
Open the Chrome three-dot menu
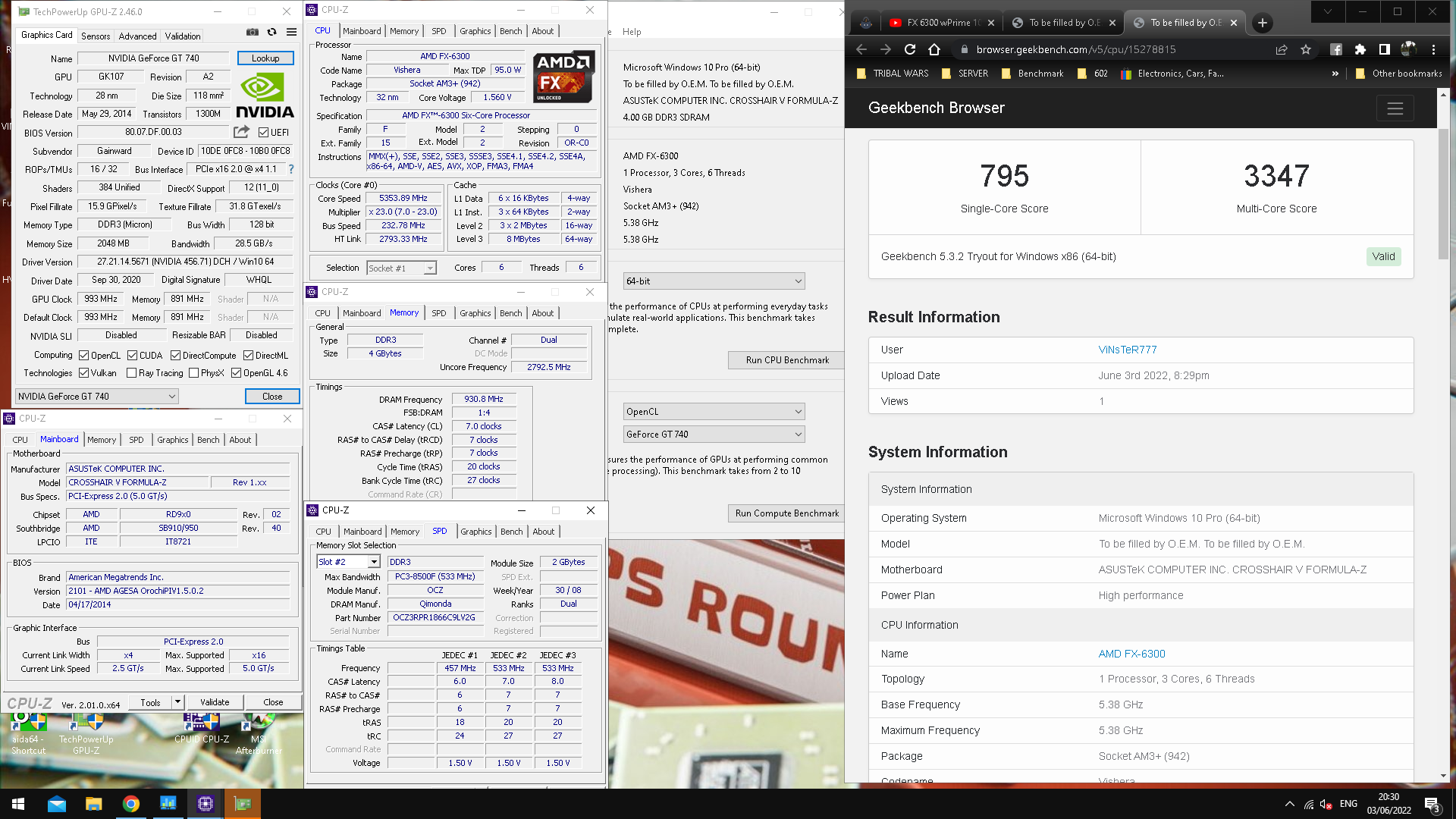1433,49
